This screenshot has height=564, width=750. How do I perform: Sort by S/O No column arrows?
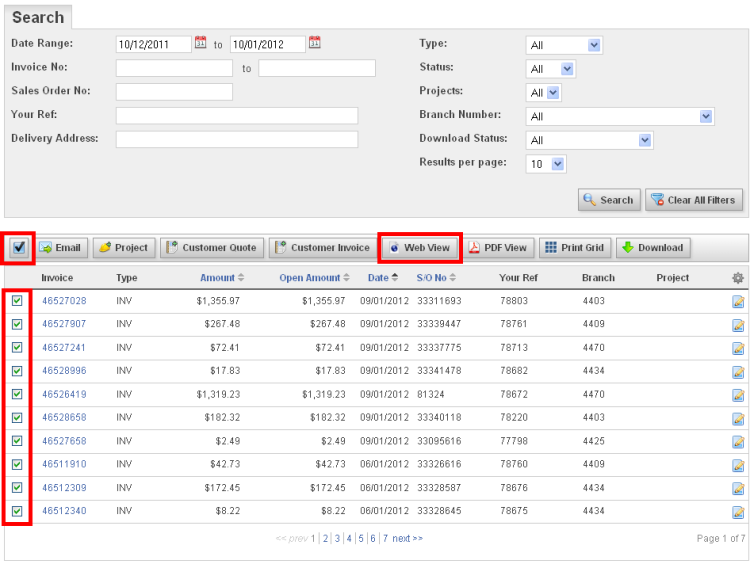tap(452, 277)
